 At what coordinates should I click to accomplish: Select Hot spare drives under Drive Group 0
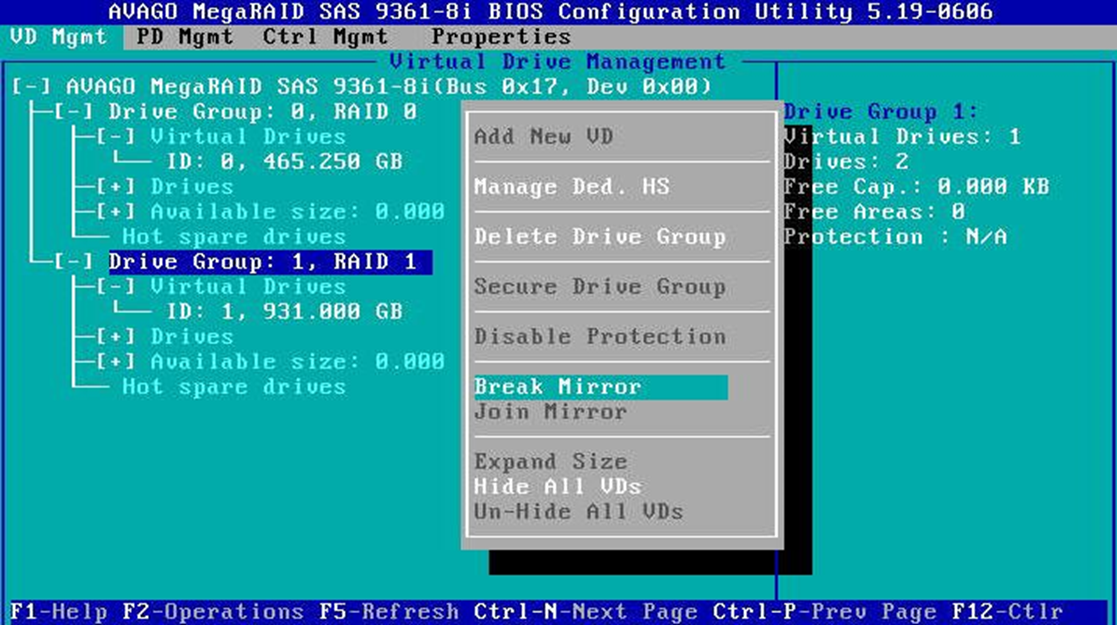tap(234, 237)
